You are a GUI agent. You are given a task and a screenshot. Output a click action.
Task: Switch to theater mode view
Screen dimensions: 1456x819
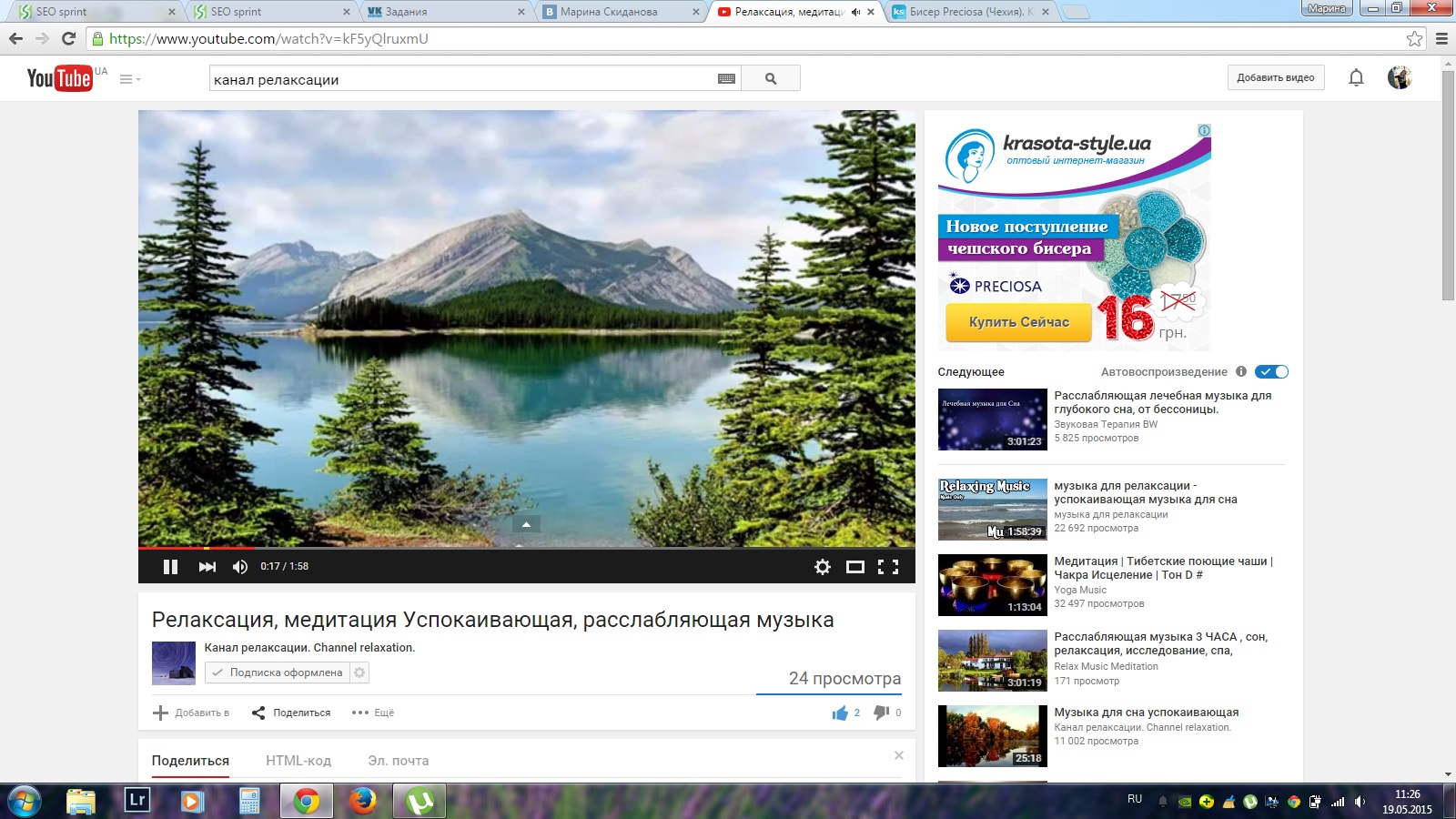pos(855,567)
